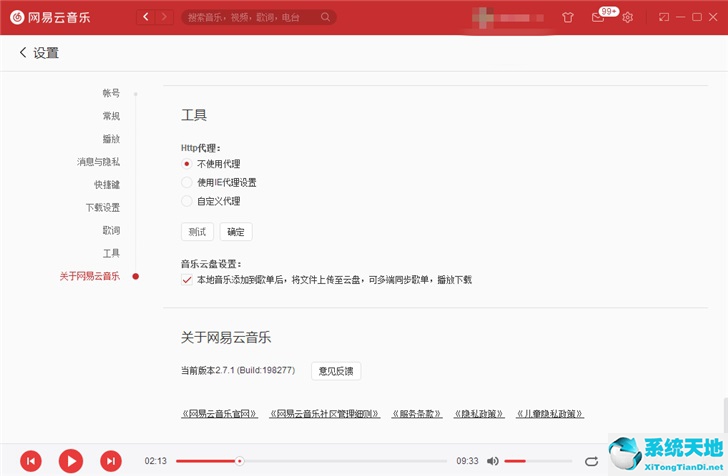Focus the music search field
The width and height of the screenshot is (728, 476).
click(259, 17)
